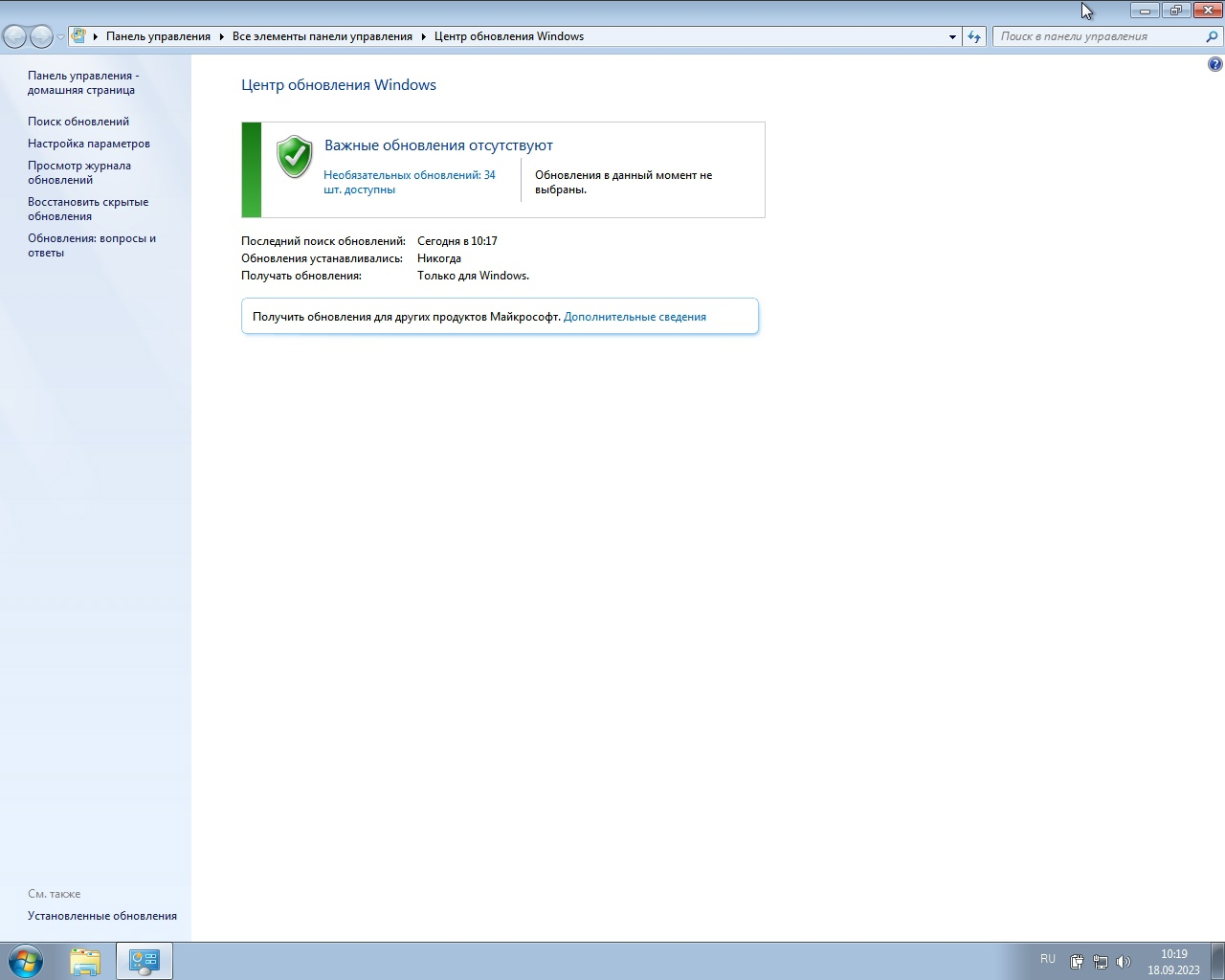Select 'Центр обновления Windows' breadcrumb
This screenshot has height=980, width=1225.
pyautogui.click(x=509, y=36)
